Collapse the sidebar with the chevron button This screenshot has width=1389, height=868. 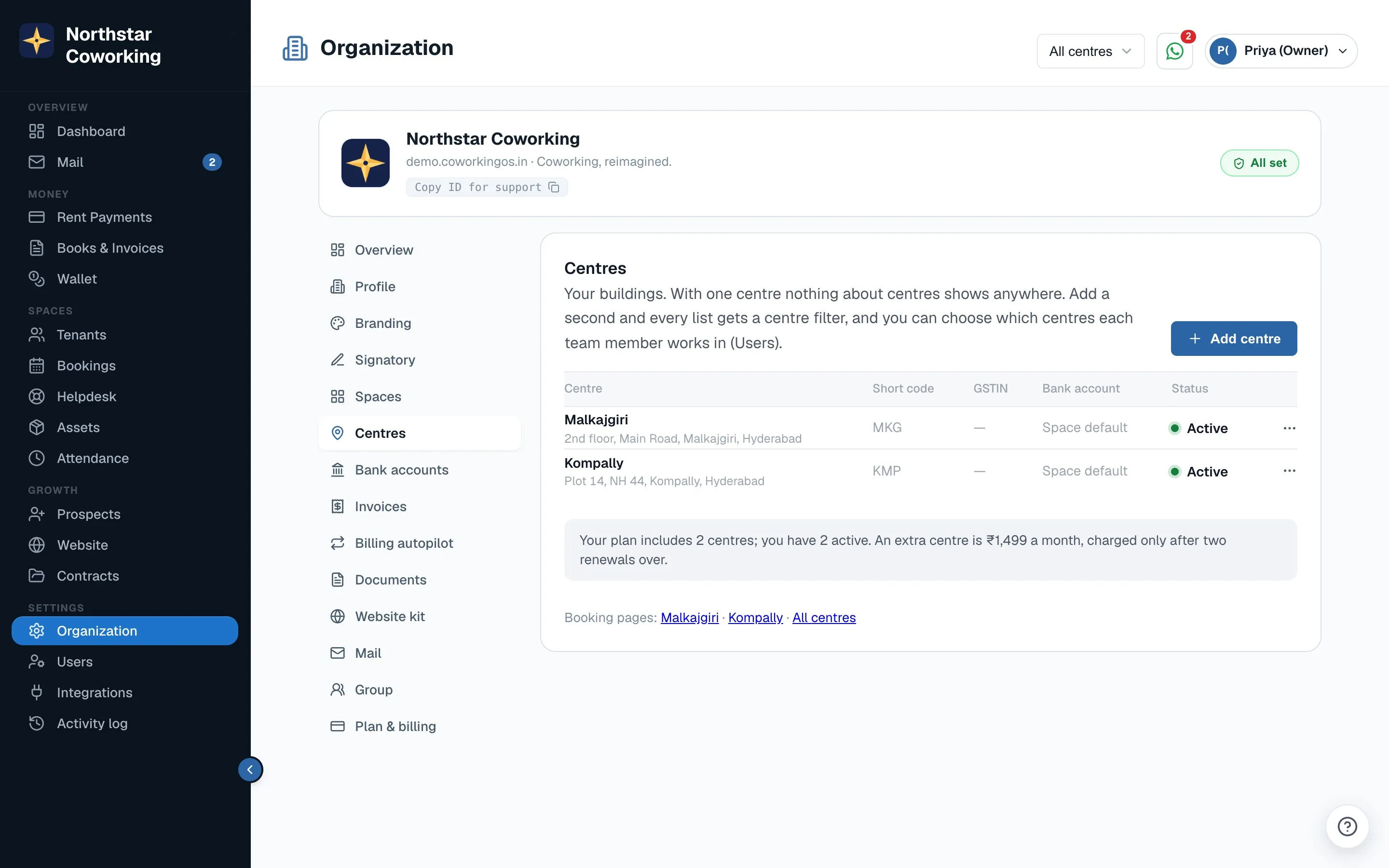click(x=250, y=770)
